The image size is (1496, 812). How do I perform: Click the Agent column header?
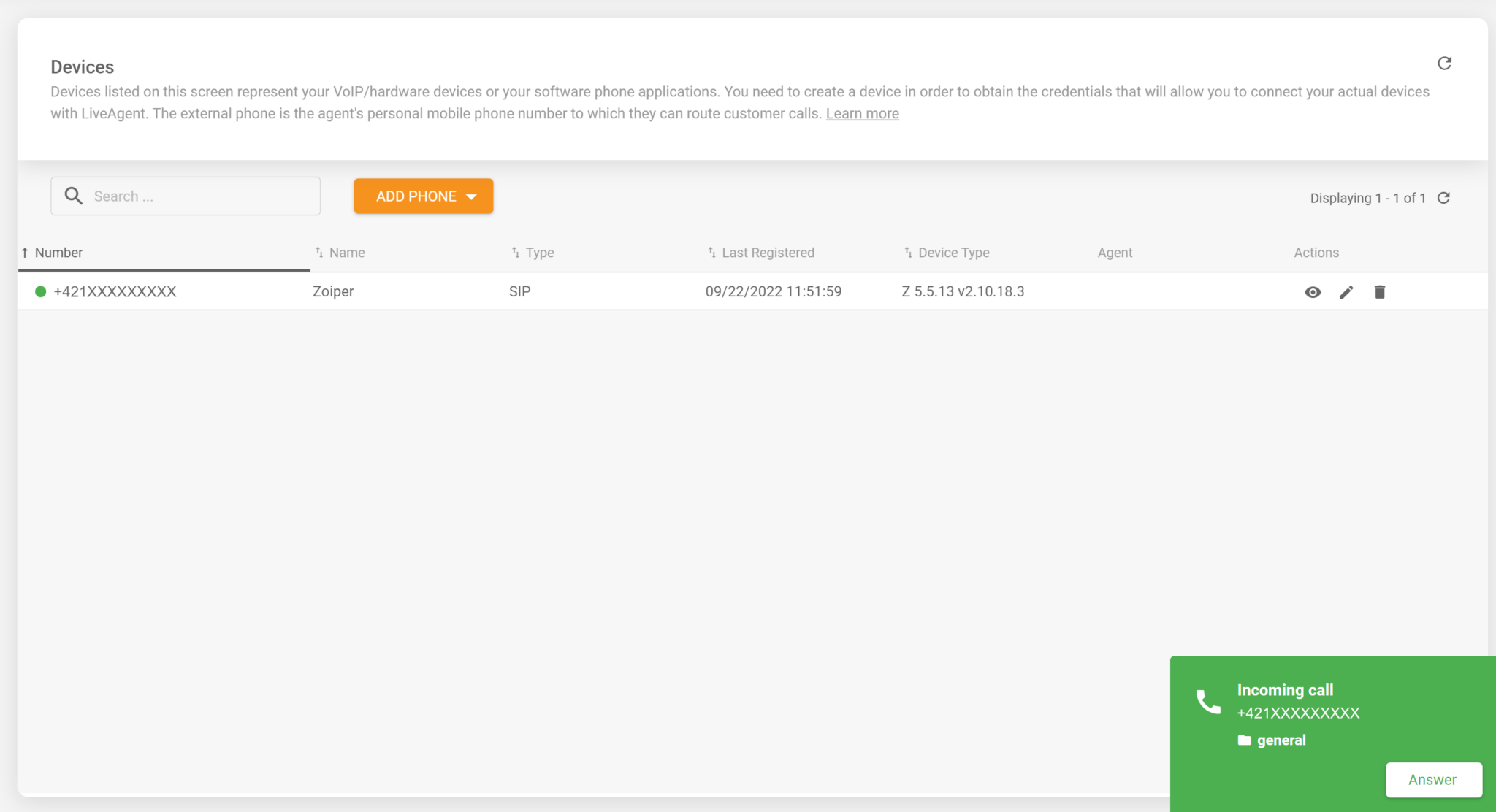coord(1115,253)
